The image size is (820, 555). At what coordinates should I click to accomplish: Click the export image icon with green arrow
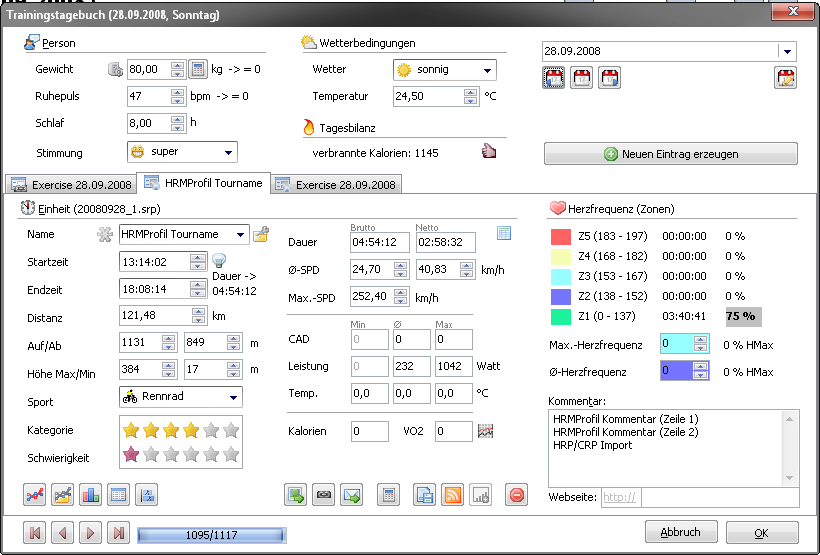click(x=295, y=495)
